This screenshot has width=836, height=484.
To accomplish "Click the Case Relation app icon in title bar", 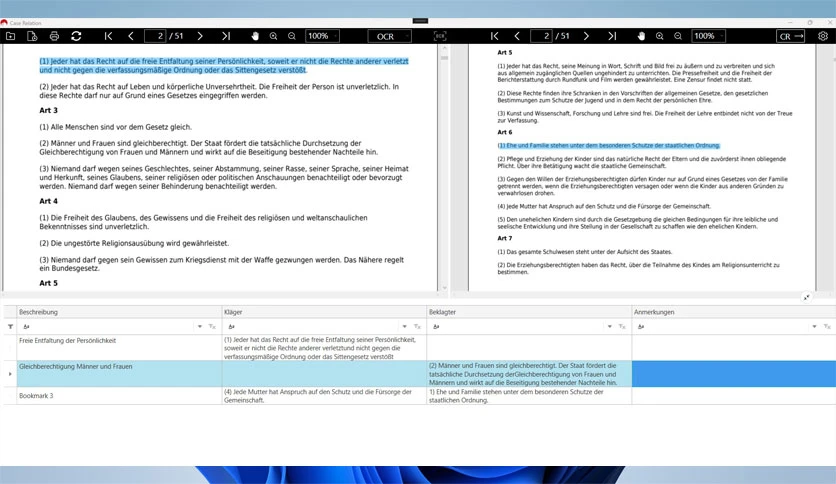I will click(x=4, y=23).
